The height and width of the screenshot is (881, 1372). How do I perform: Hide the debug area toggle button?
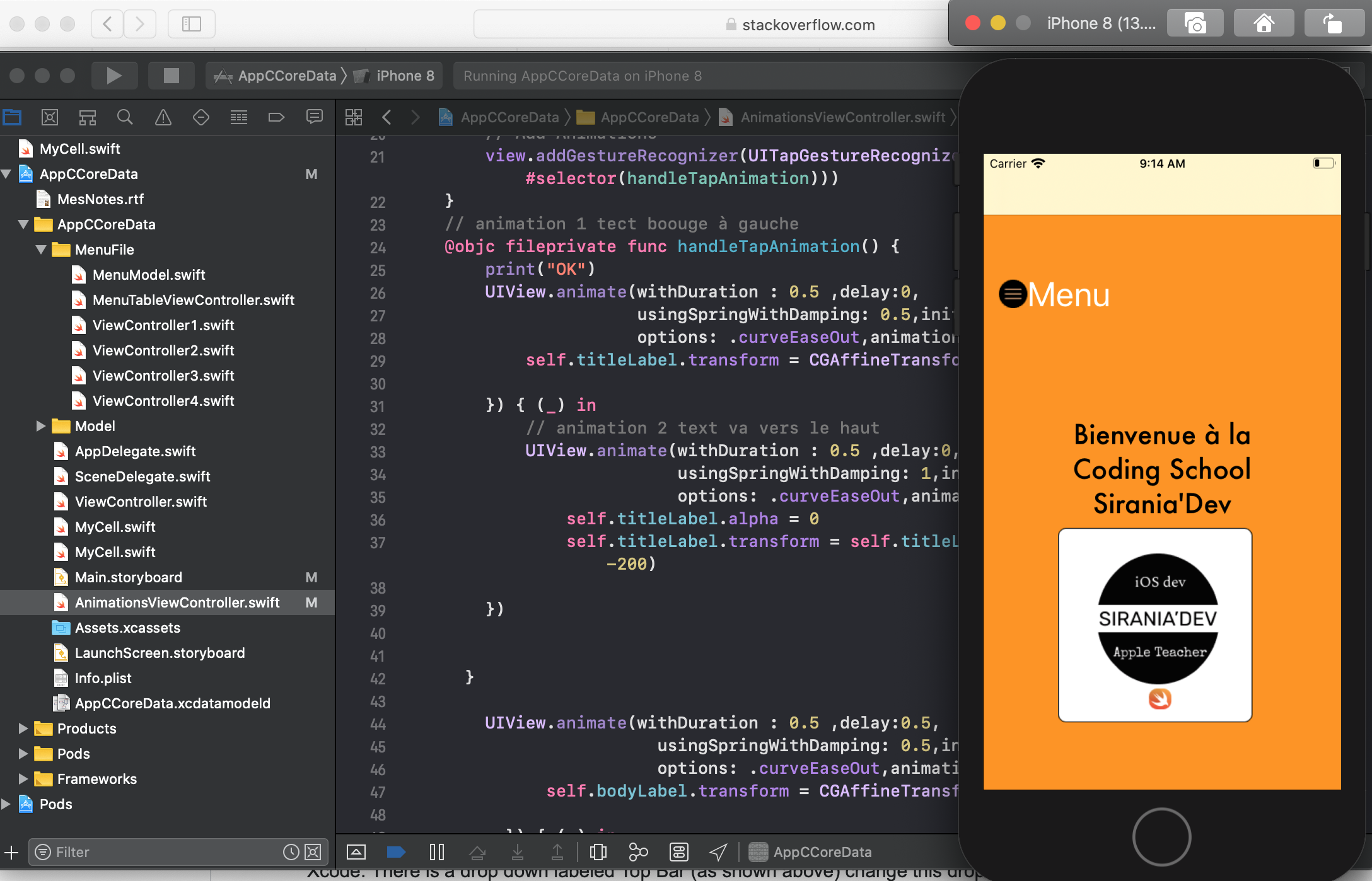pos(356,852)
